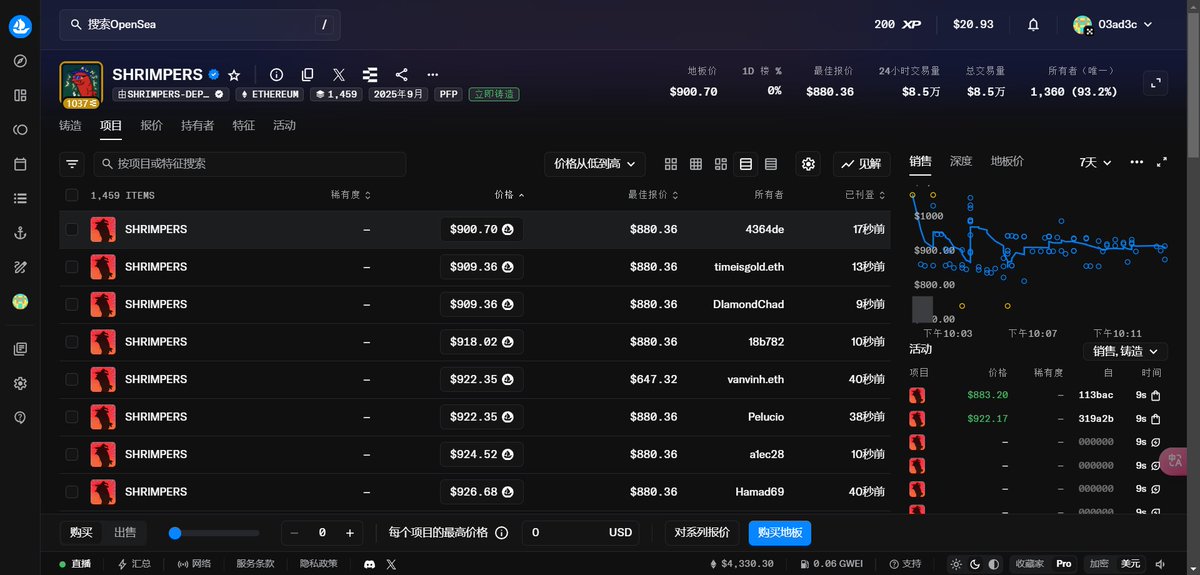Expand the chart panel with its fullscreen icon
Image resolution: width=1200 pixels, height=575 pixels.
pos(1162,162)
